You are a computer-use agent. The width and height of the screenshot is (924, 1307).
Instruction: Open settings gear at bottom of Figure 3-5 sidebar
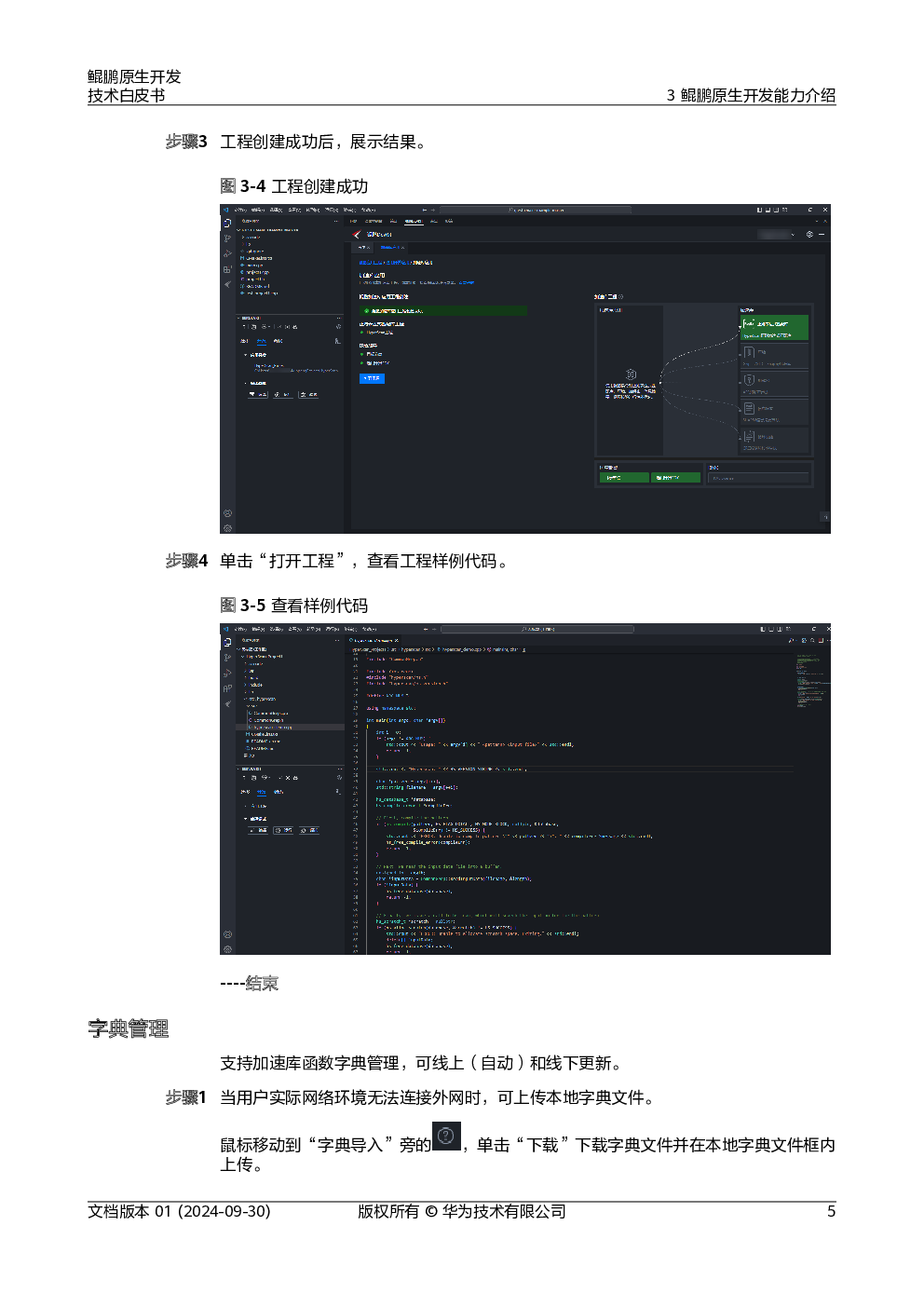(227, 948)
